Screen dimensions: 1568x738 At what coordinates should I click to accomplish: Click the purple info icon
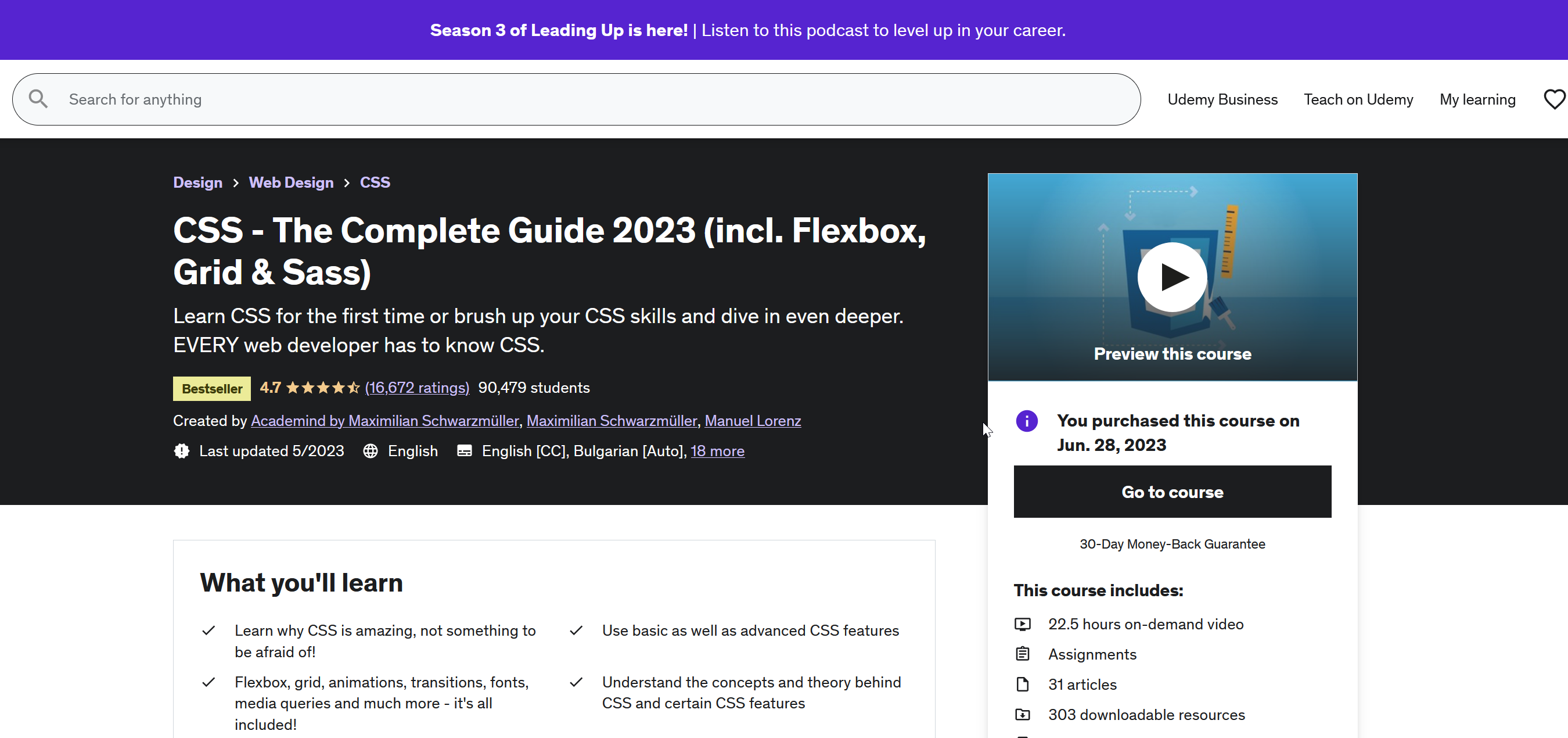pos(1026,421)
